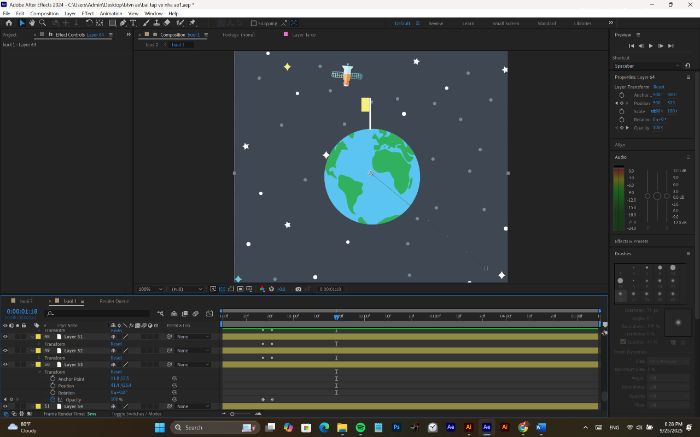
Task: Open the Animation menu
Action: coord(111,13)
